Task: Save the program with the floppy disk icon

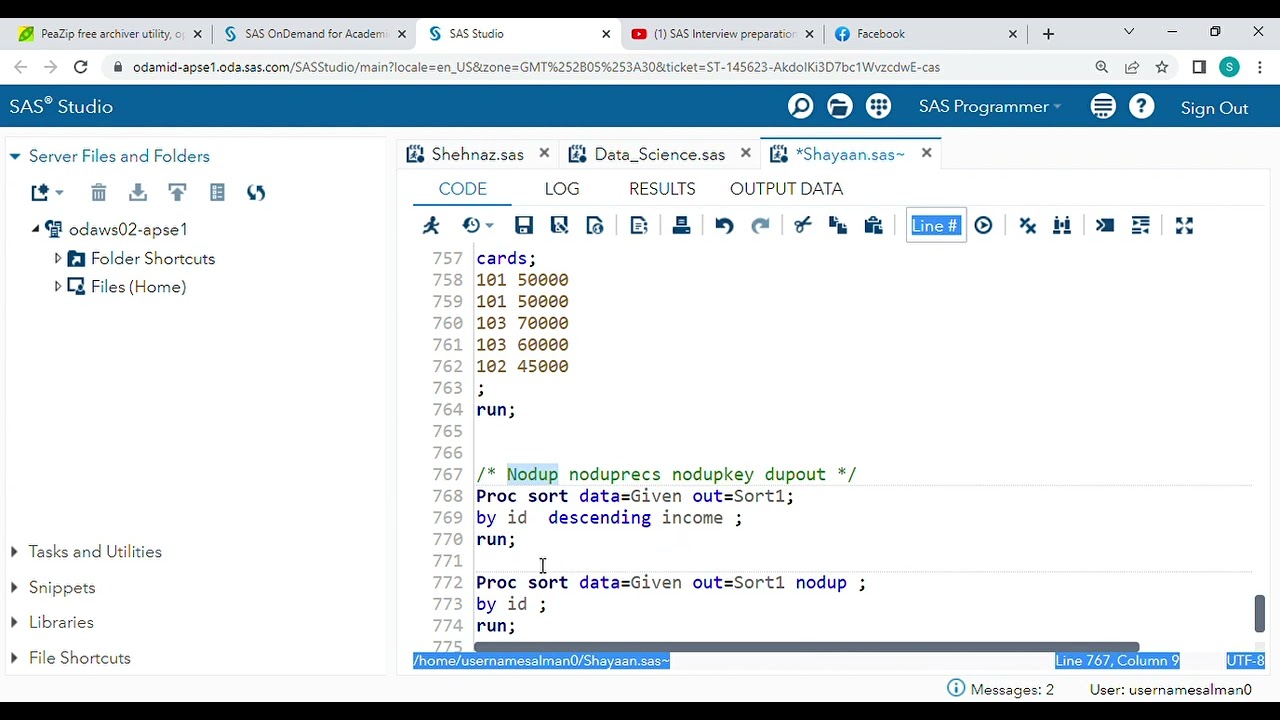Action: pos(523,226)
